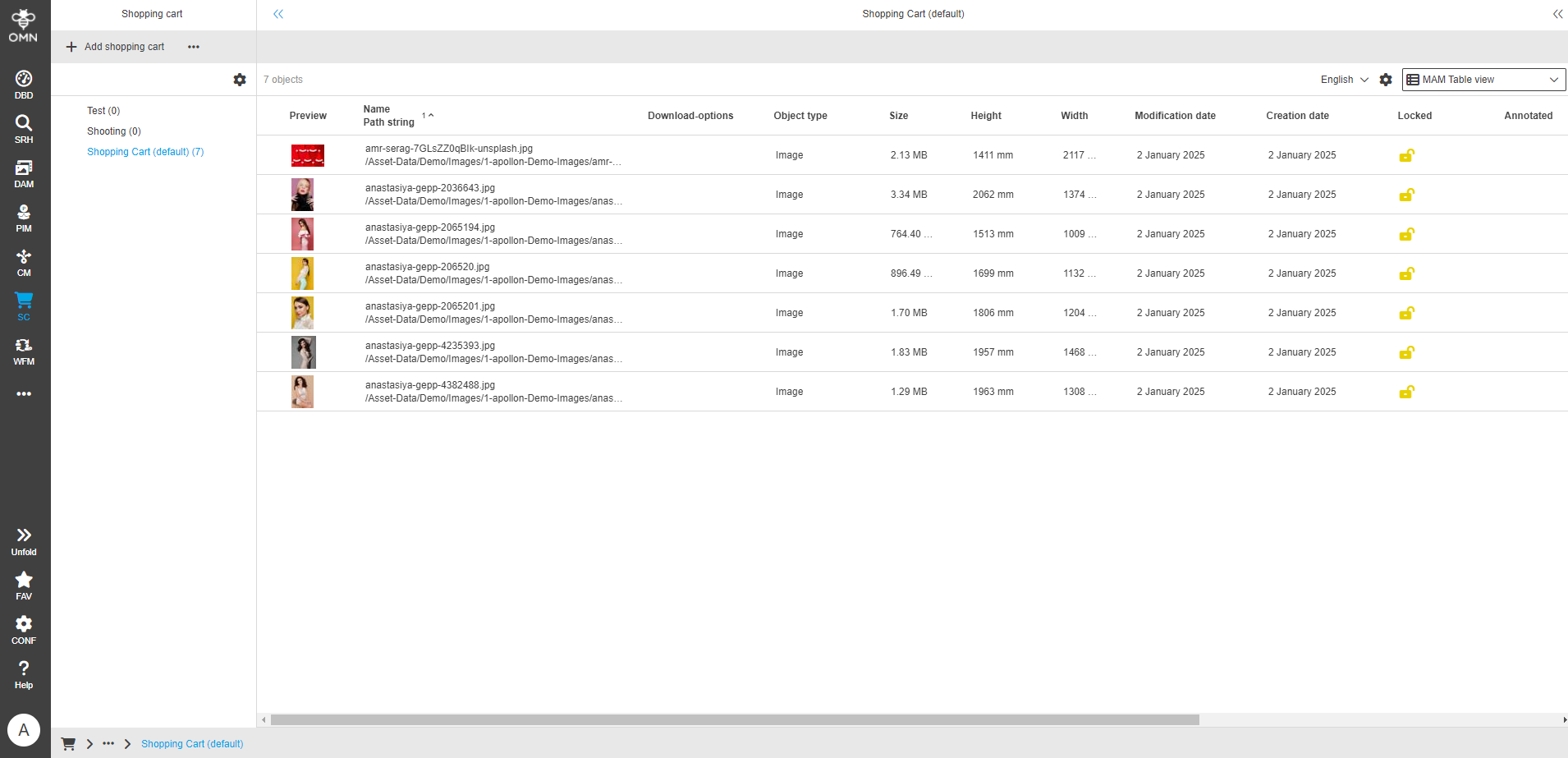The height and width of the screenshot is (758, 1568).
Task: Open FAV favorites in sidebar
Action: [x=24, y=586]
